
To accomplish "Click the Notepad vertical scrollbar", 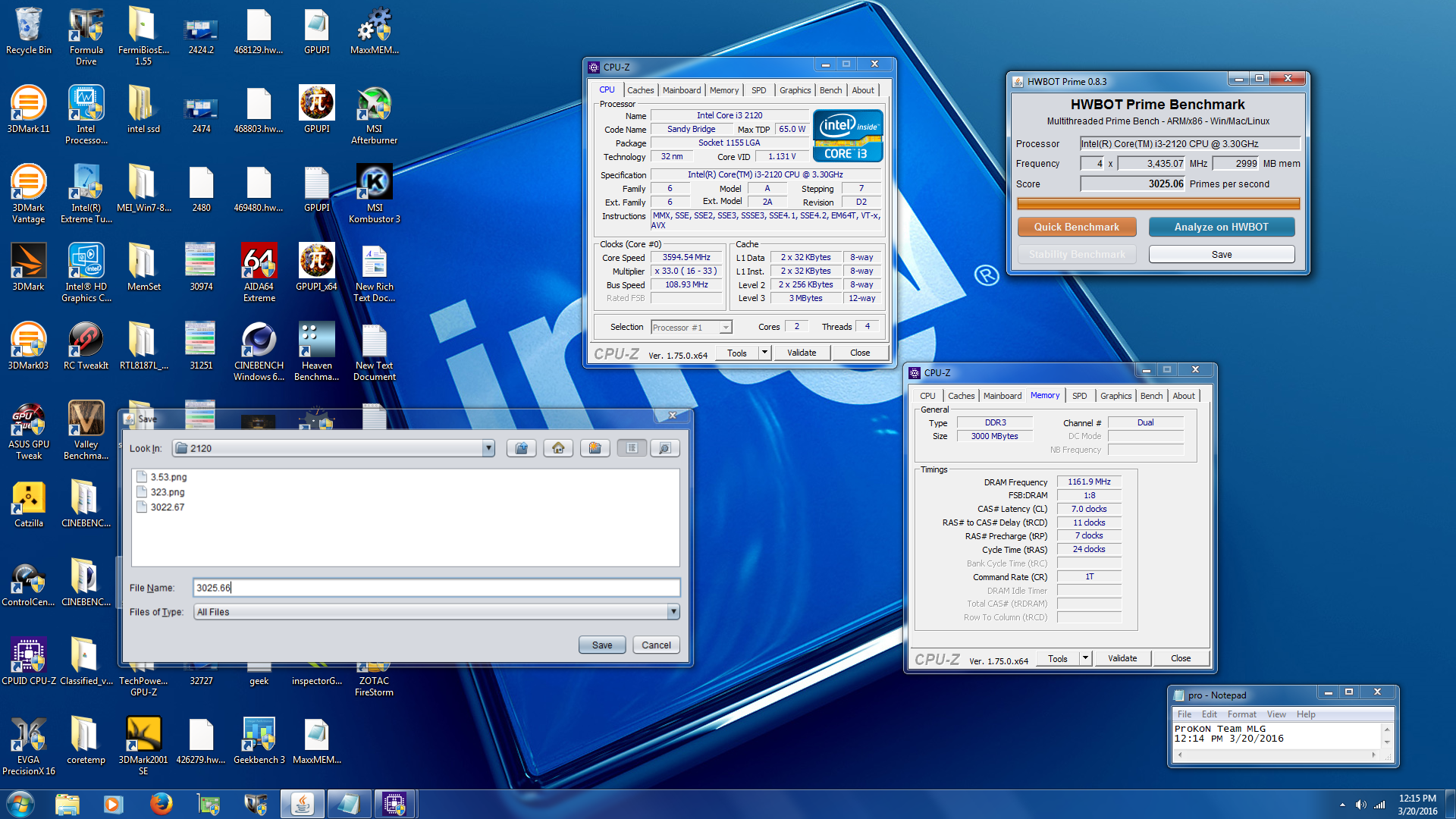I will [1387, 736].
